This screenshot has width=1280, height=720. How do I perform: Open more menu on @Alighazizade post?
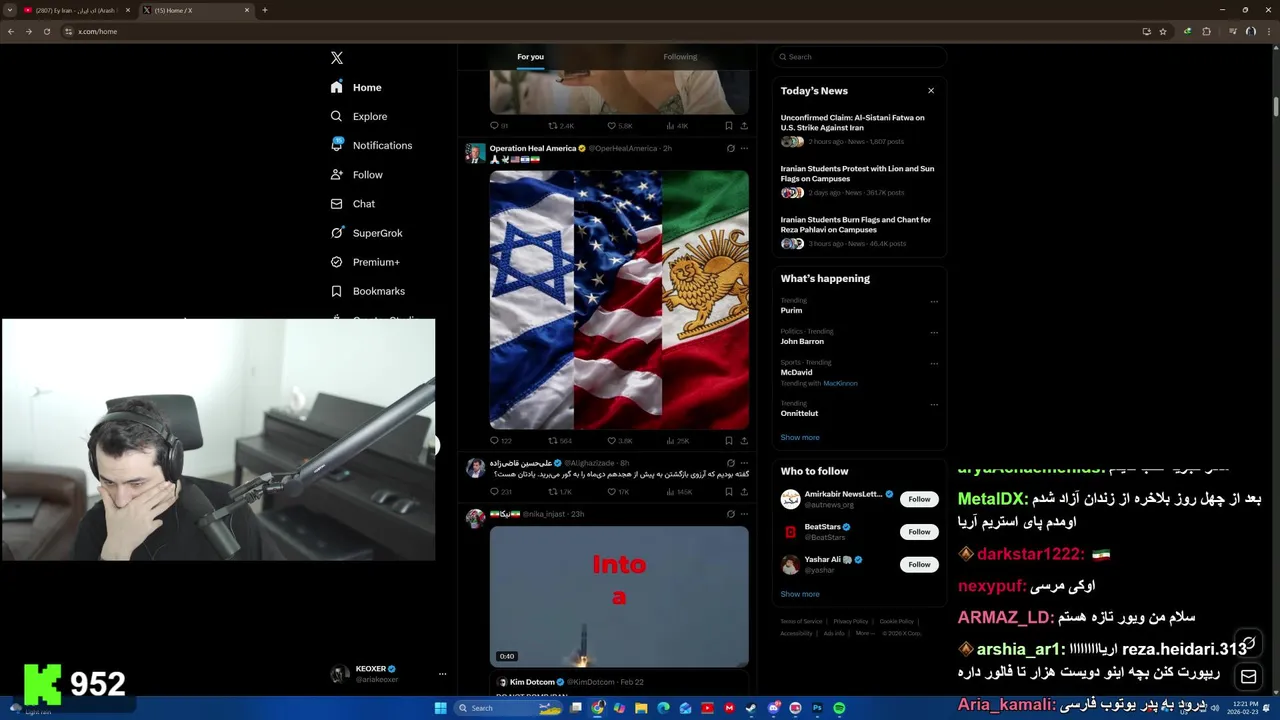coord(744,464)
